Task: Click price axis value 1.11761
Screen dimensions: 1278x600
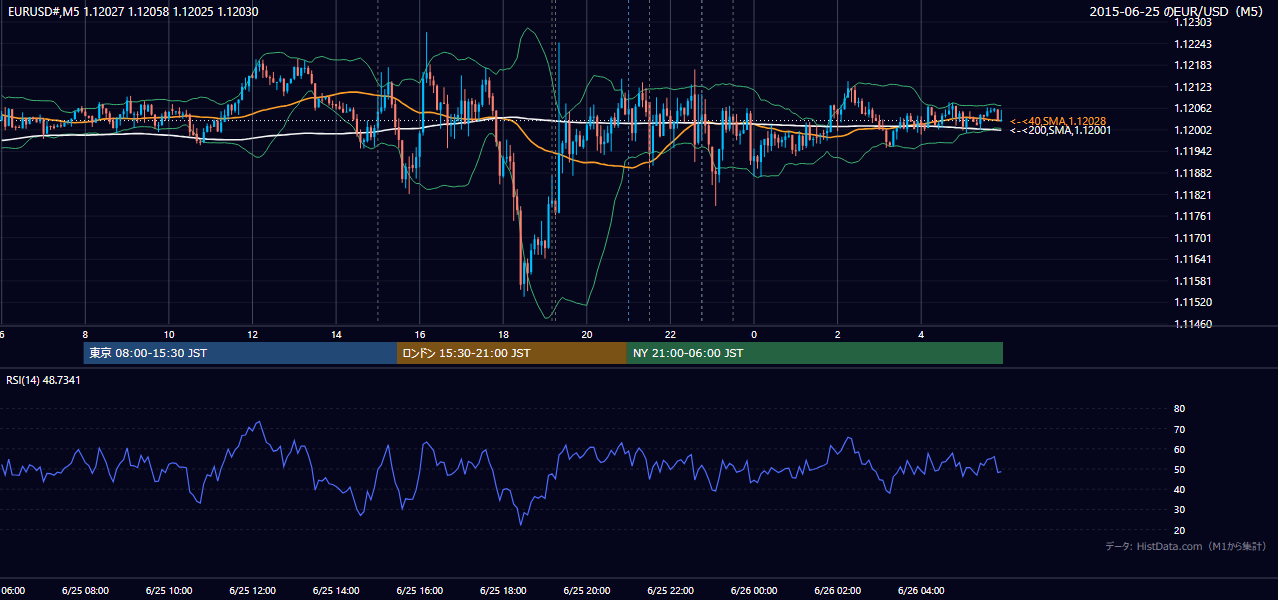Action: [x=1193, y=216]
